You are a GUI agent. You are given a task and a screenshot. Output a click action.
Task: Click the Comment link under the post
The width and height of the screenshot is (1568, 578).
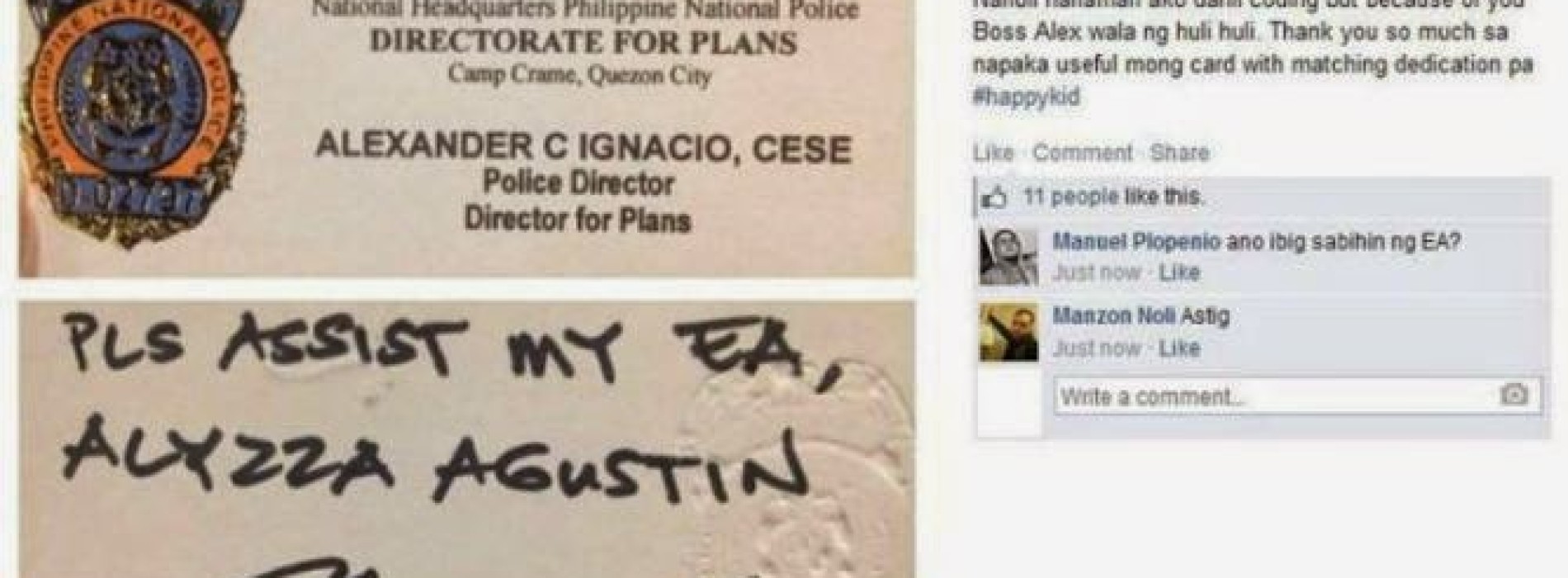1083,153
